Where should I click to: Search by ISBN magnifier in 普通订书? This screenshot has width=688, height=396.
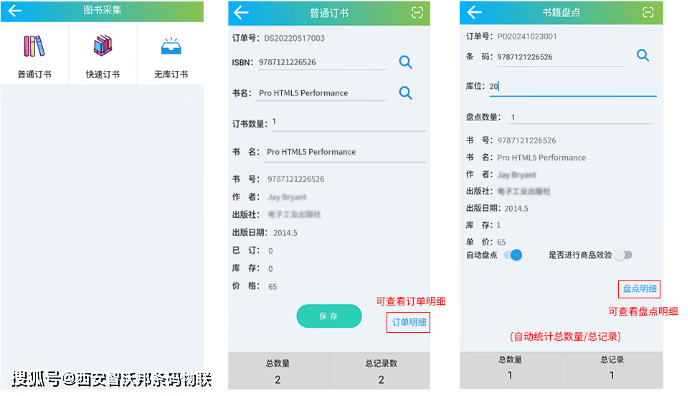click(405, 62)
